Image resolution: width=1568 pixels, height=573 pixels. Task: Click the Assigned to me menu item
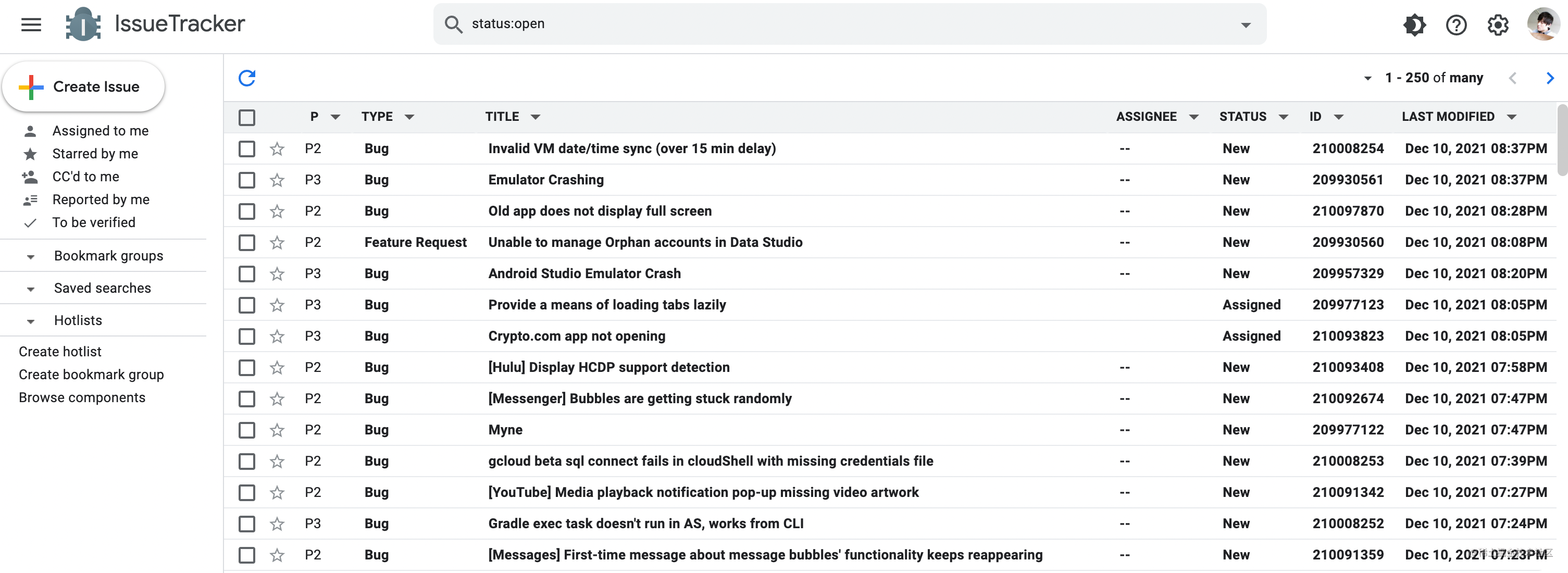click(100, 131)
